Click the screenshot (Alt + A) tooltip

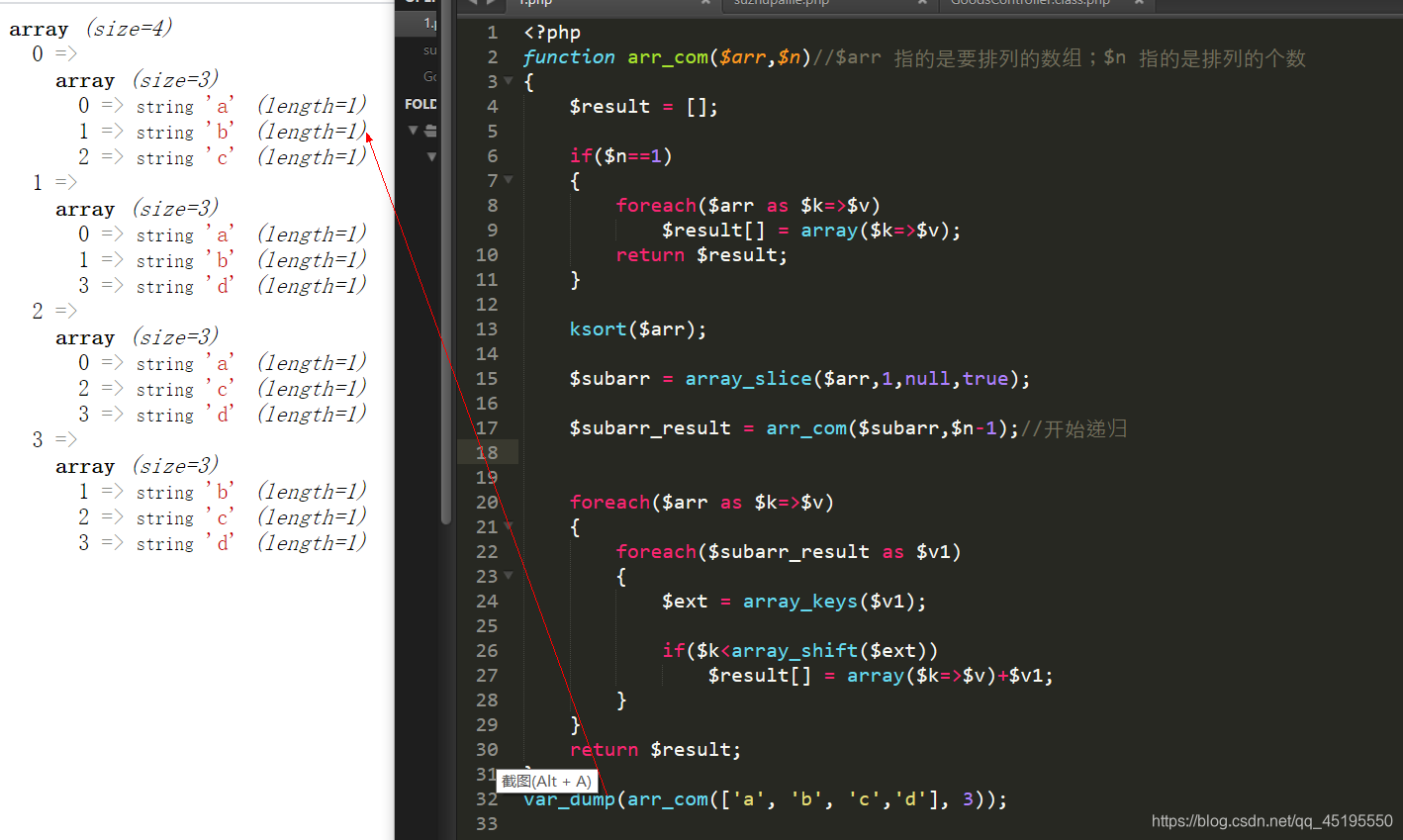click(546, 782)
